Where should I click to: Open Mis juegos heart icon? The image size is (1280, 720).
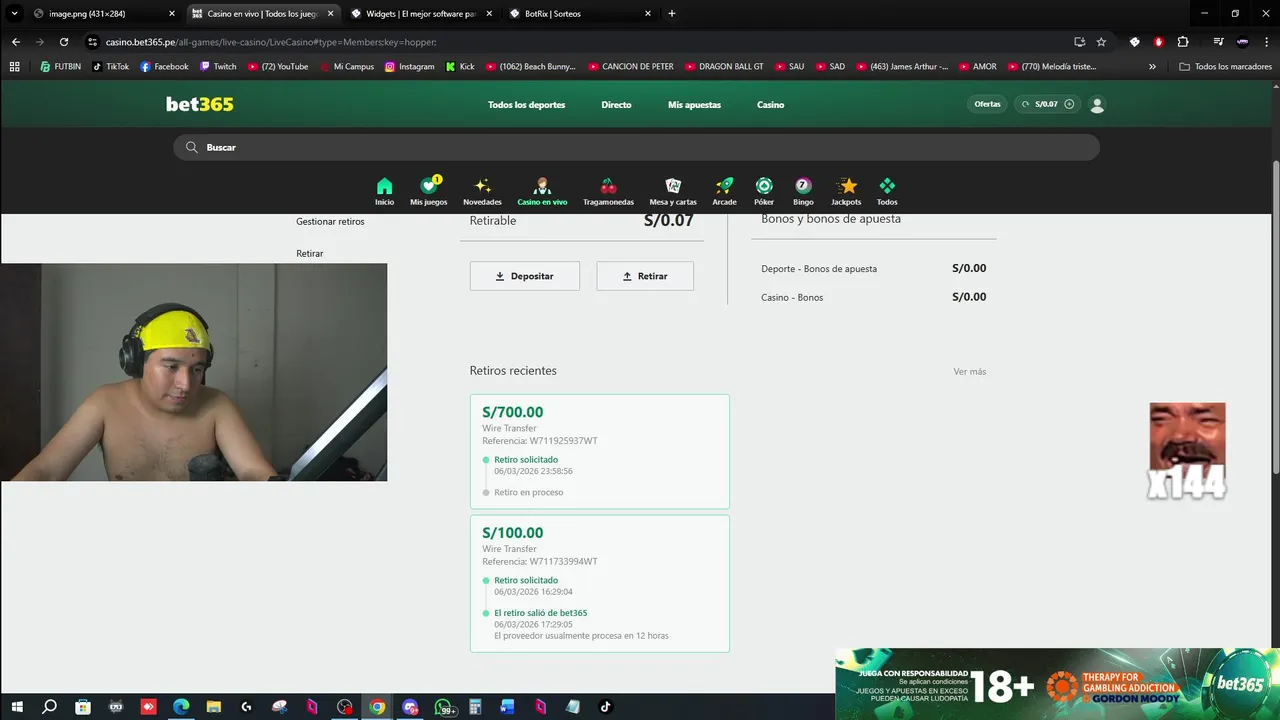[x=429, y=186]
